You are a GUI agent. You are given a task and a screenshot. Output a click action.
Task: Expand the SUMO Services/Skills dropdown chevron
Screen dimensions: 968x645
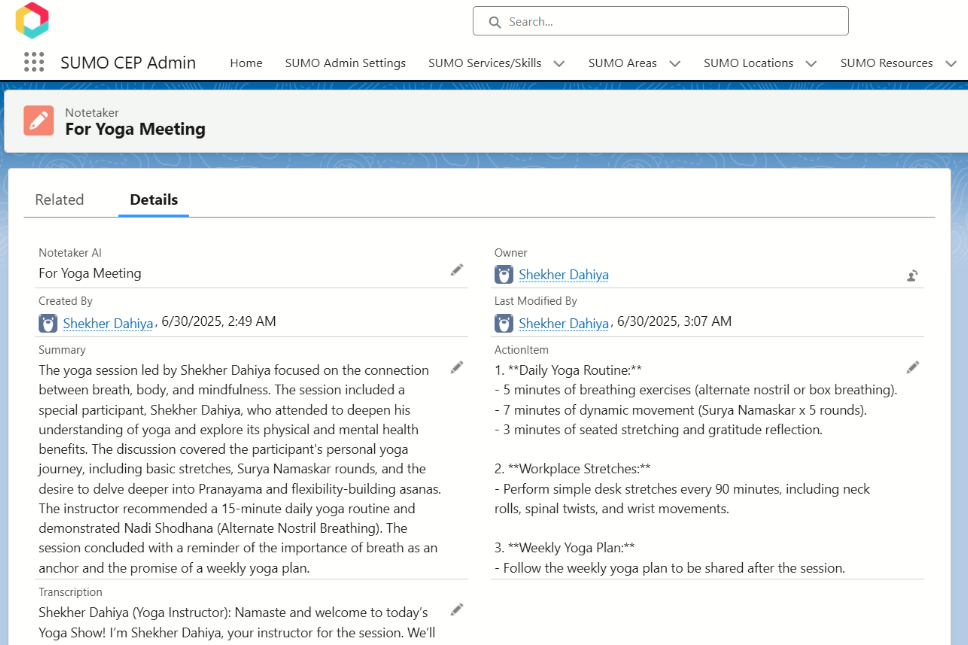[559, 64]
